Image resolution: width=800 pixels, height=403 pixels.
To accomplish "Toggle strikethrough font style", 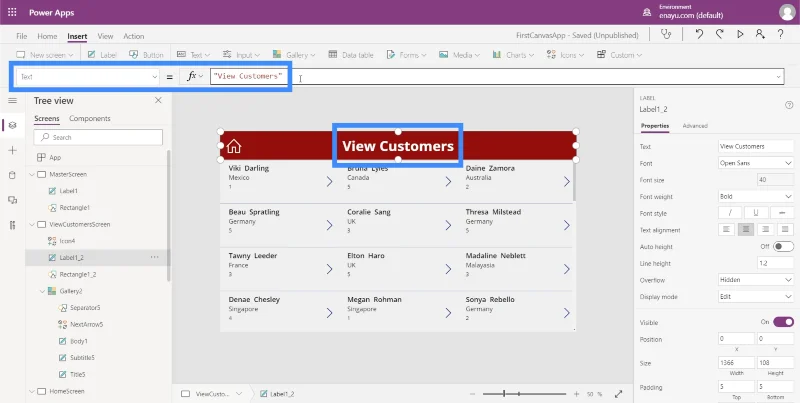I will point(782,213).
